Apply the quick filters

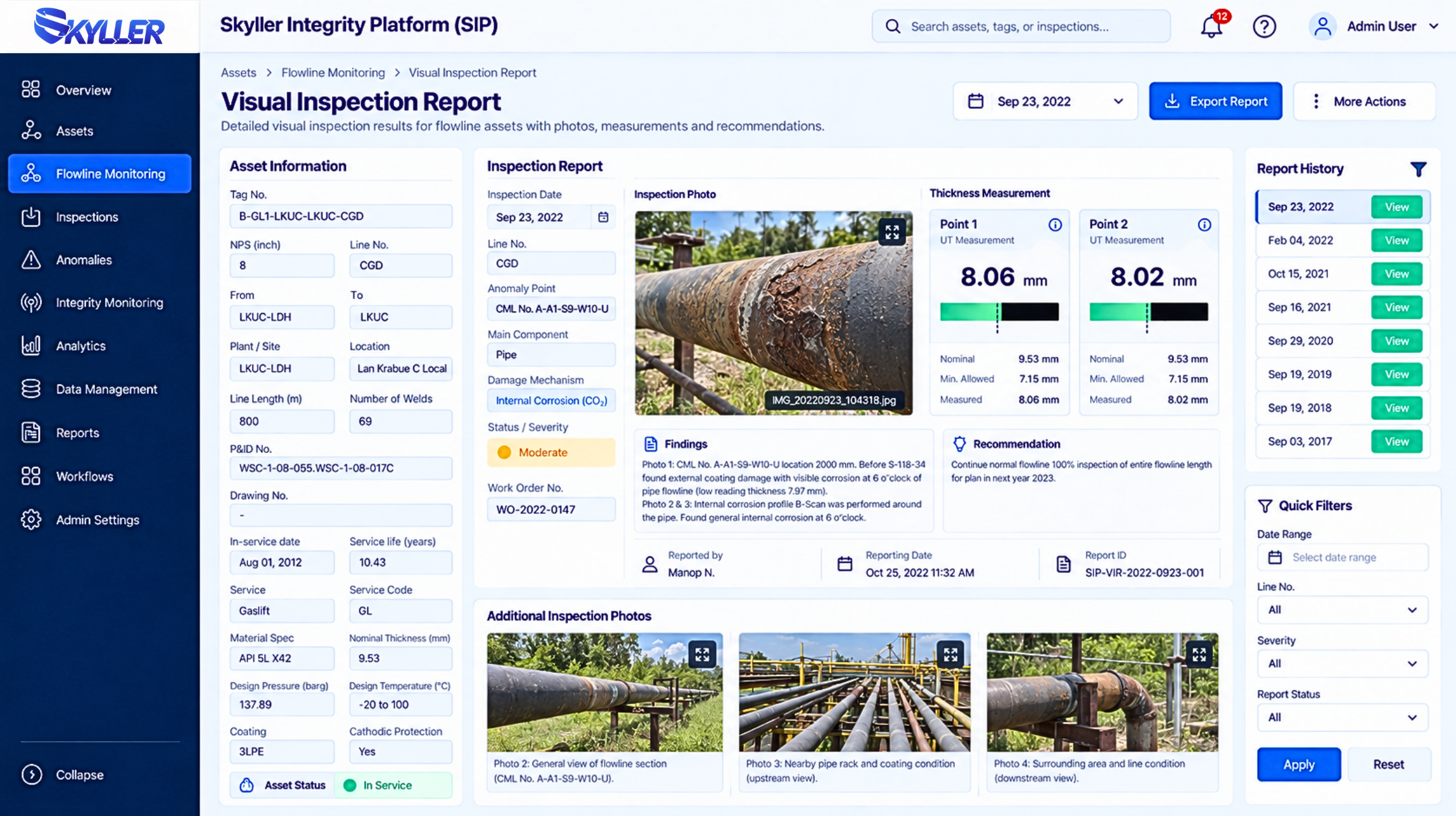pyautogui.click(x=1299, y=765)
